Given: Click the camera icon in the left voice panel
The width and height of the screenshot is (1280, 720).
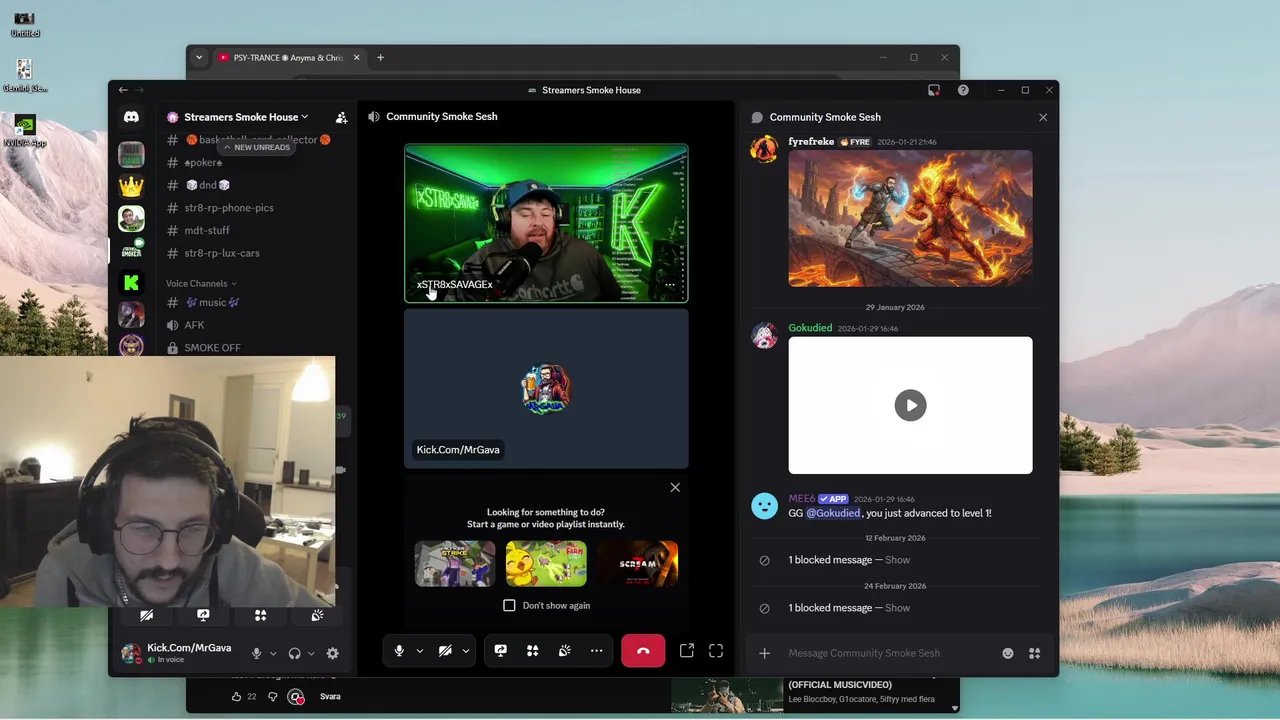Looking at the screenshot, I should 146,615.
